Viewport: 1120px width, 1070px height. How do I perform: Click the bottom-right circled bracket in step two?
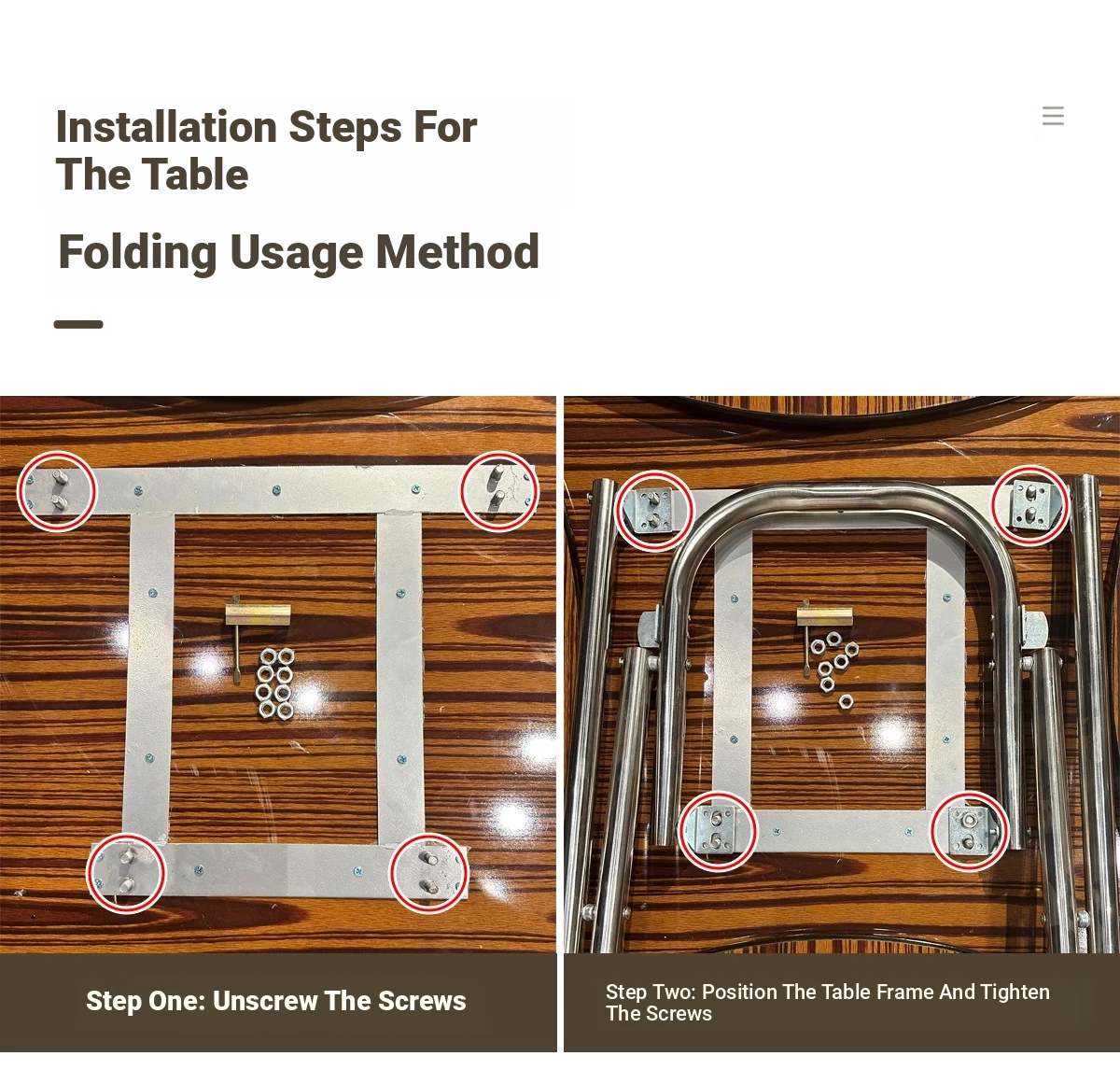(970, 831)
